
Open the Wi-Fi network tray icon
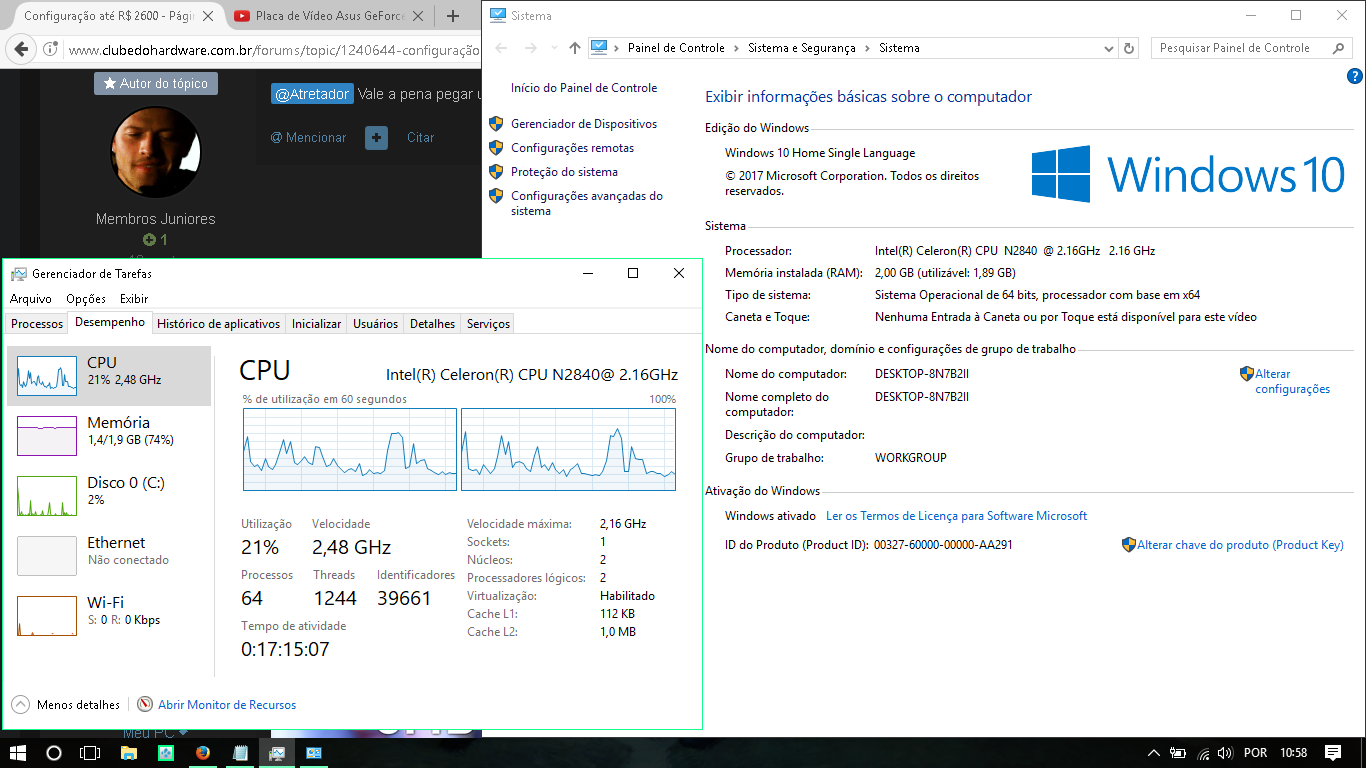pos(1202,753)
